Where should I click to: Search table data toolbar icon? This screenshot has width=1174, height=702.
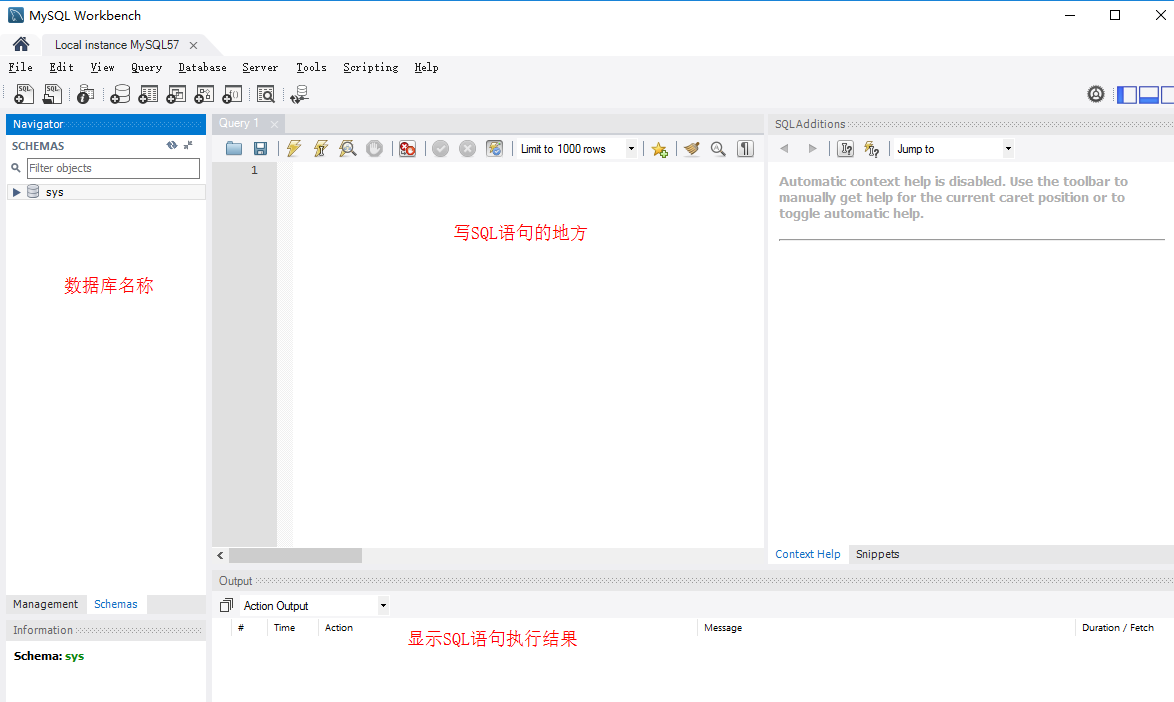tap(266, 94)
